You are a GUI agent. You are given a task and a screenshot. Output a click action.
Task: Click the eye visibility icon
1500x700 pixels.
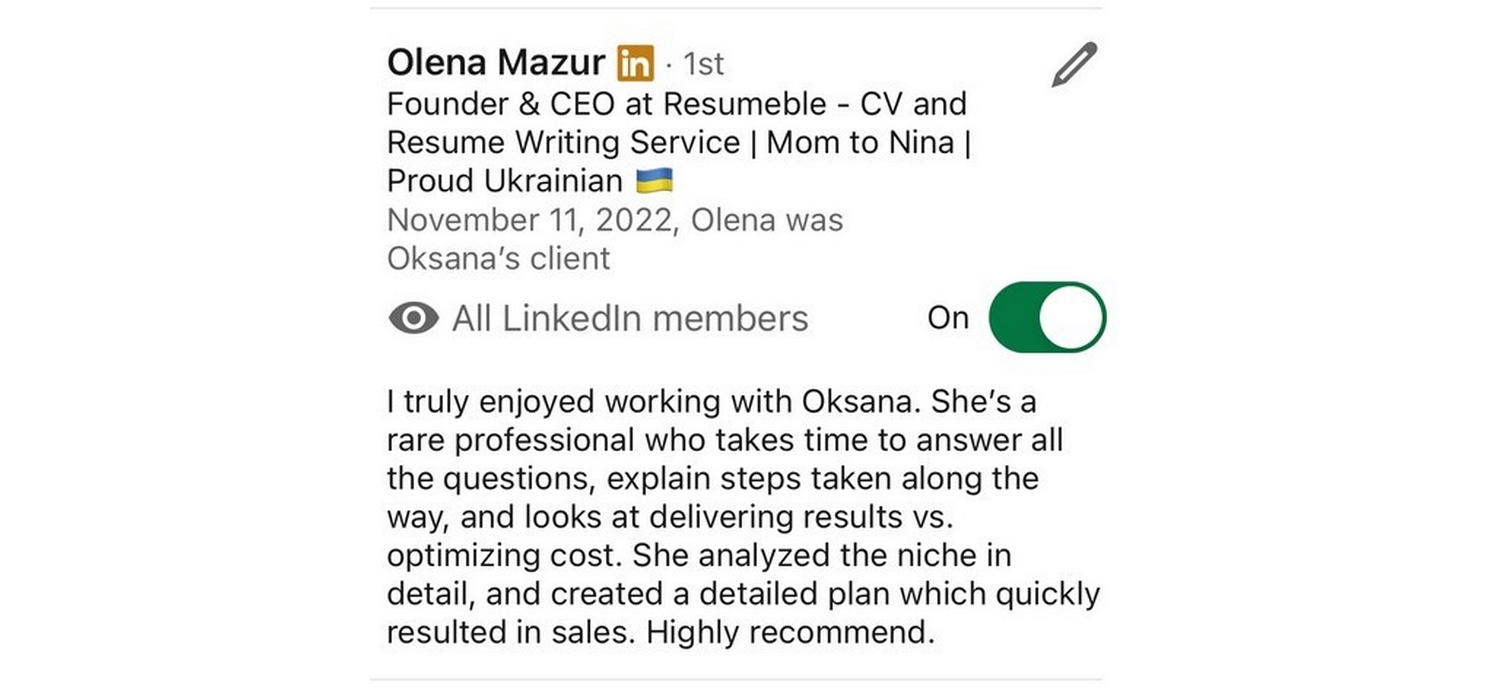tap(413, 319)
